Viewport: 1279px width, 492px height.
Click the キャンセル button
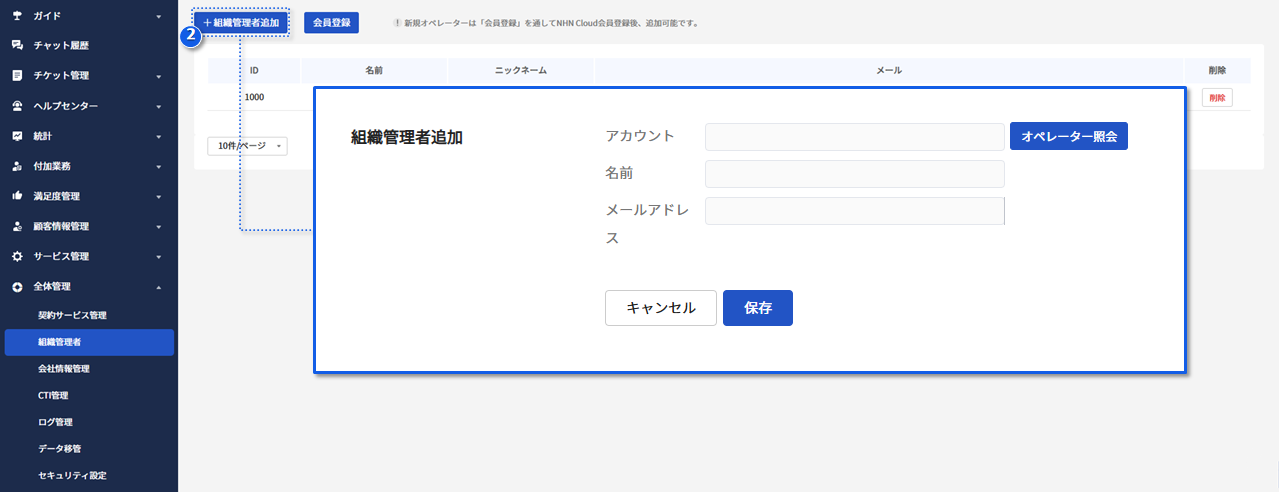coord(660,308)
